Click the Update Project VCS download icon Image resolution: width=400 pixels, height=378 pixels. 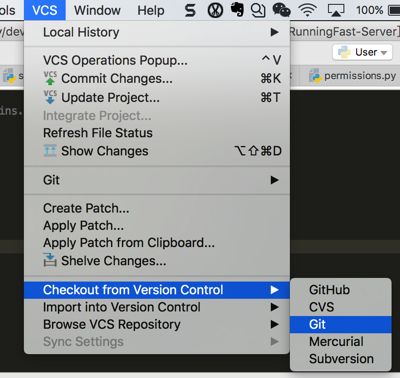click(50, 97)
